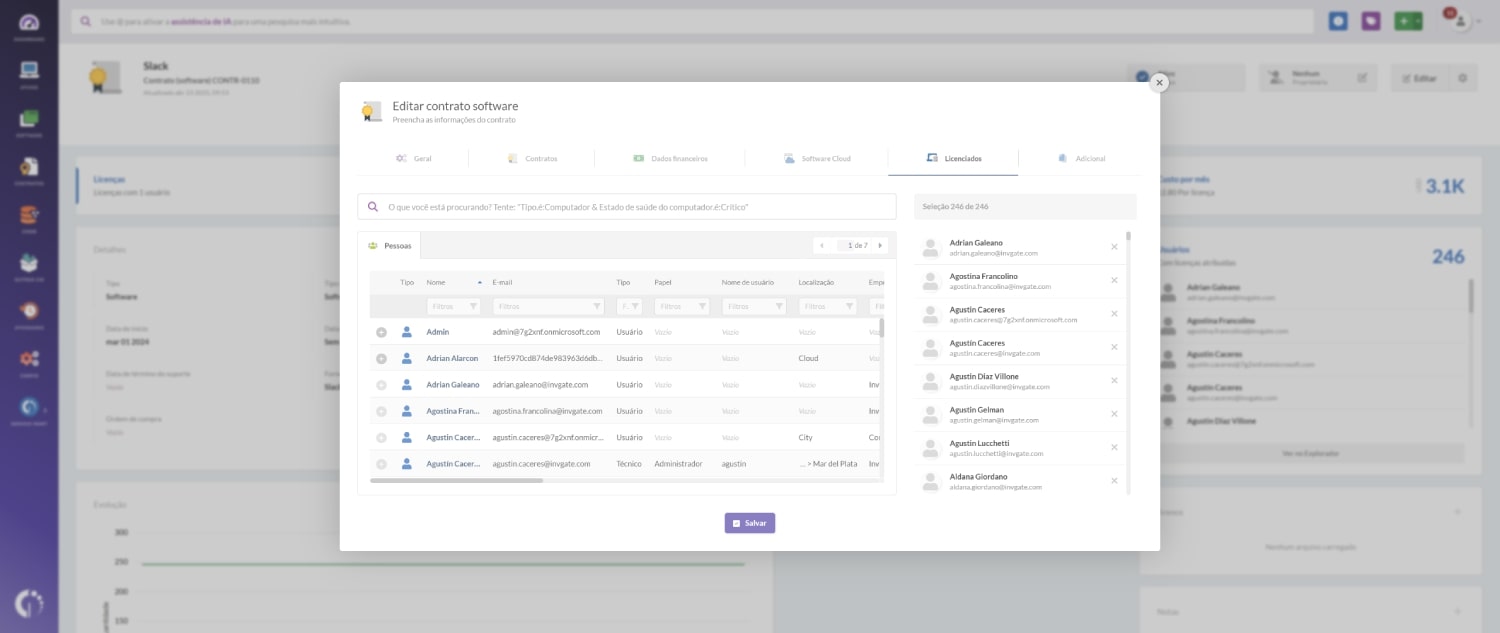Click green plus button in background top bar
Viewport: 1500px width, 633px height.
pos(1408,21)
